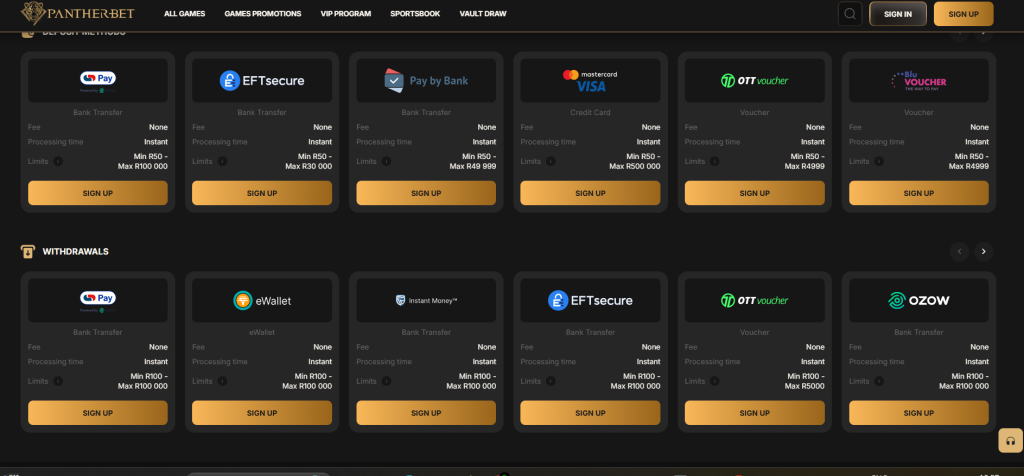This screenshot has width=1024, height=476.
Task: Click Sign In button
Action: (898, 14)
